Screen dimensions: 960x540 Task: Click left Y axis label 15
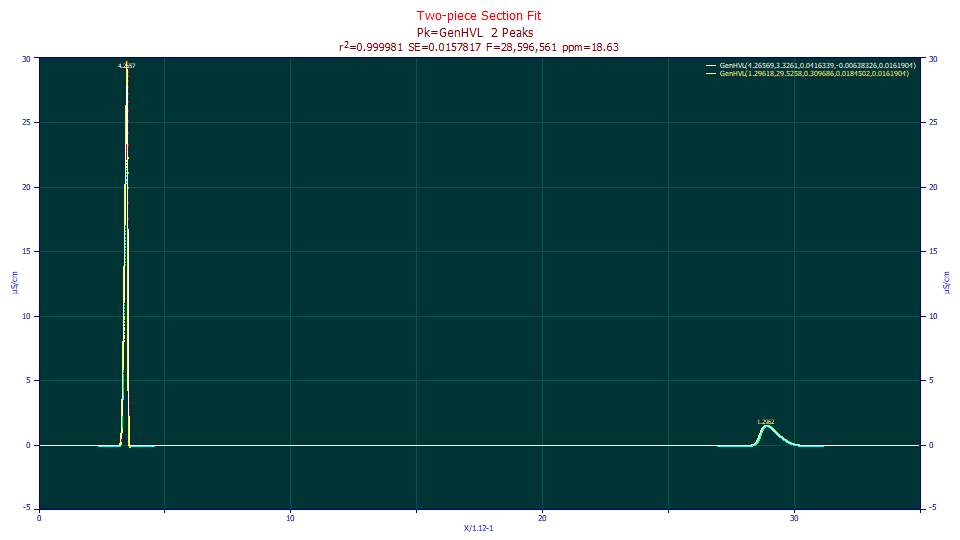26,252
